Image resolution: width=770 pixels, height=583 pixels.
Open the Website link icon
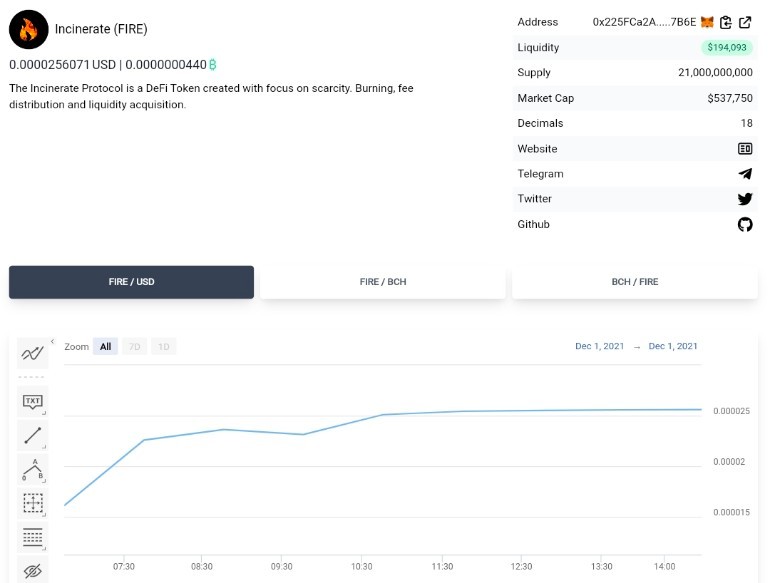coord(745,148)
